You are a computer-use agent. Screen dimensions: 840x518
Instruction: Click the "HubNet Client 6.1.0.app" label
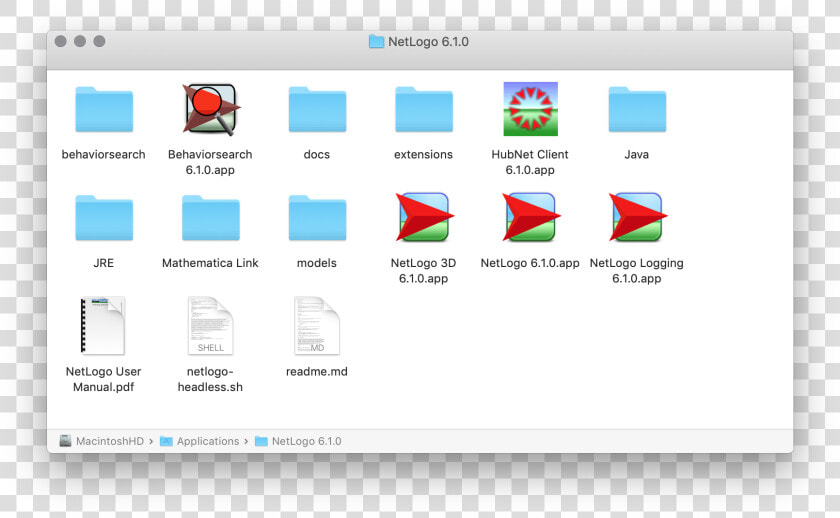(x=530, y=162)
